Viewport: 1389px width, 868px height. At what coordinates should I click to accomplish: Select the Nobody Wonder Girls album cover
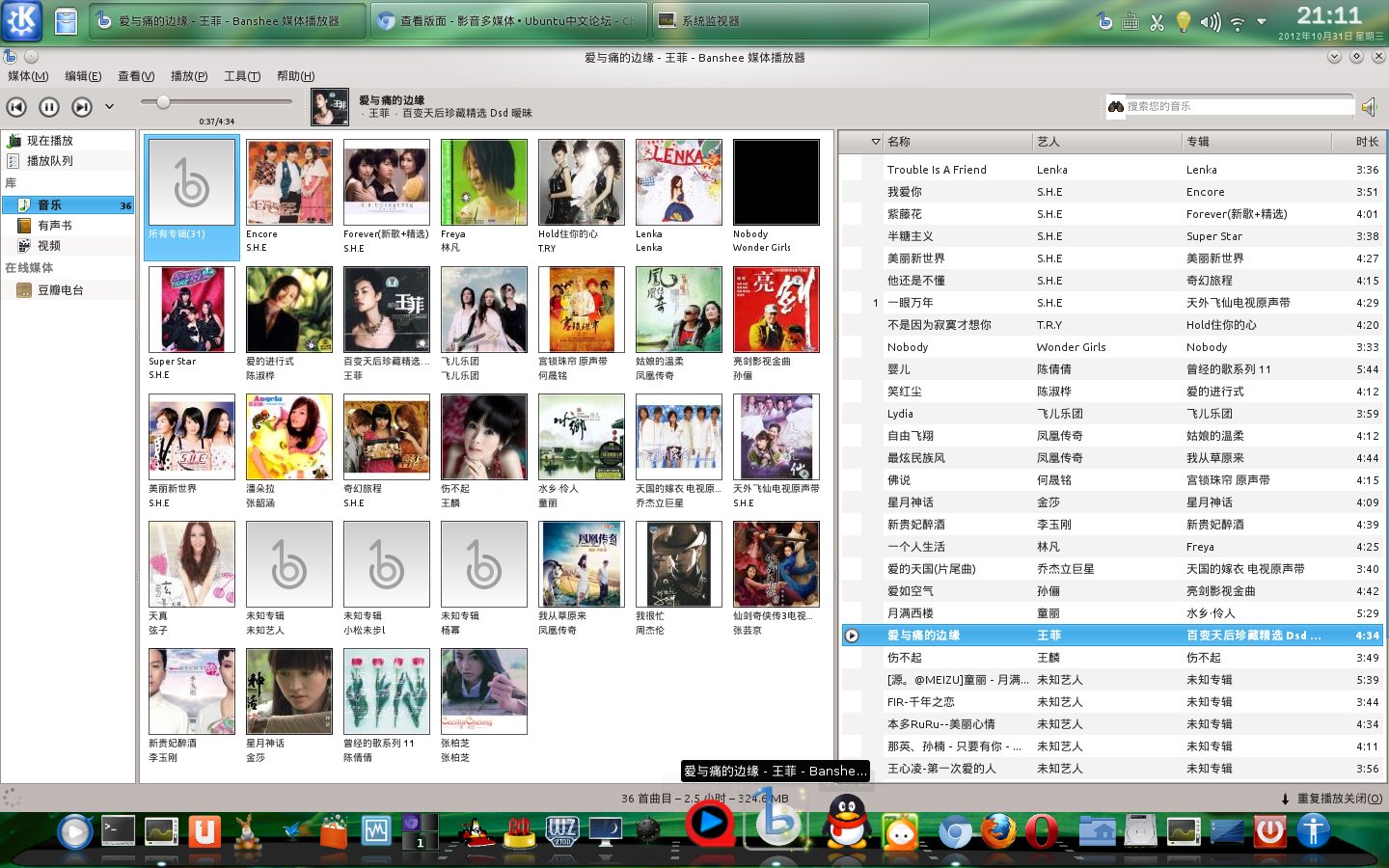[776, 182]
